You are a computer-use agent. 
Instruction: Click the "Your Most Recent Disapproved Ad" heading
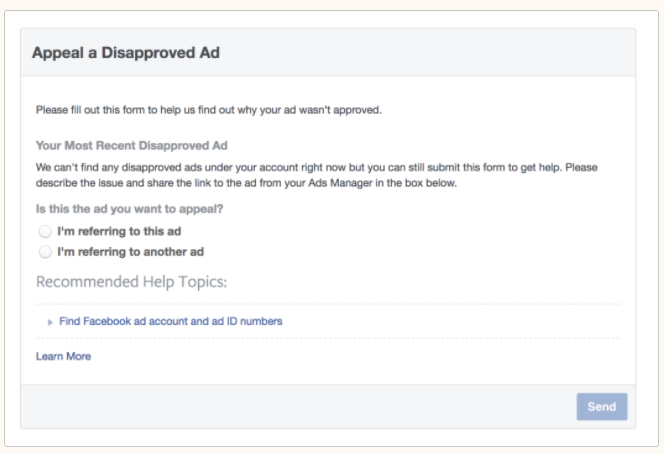132,145
